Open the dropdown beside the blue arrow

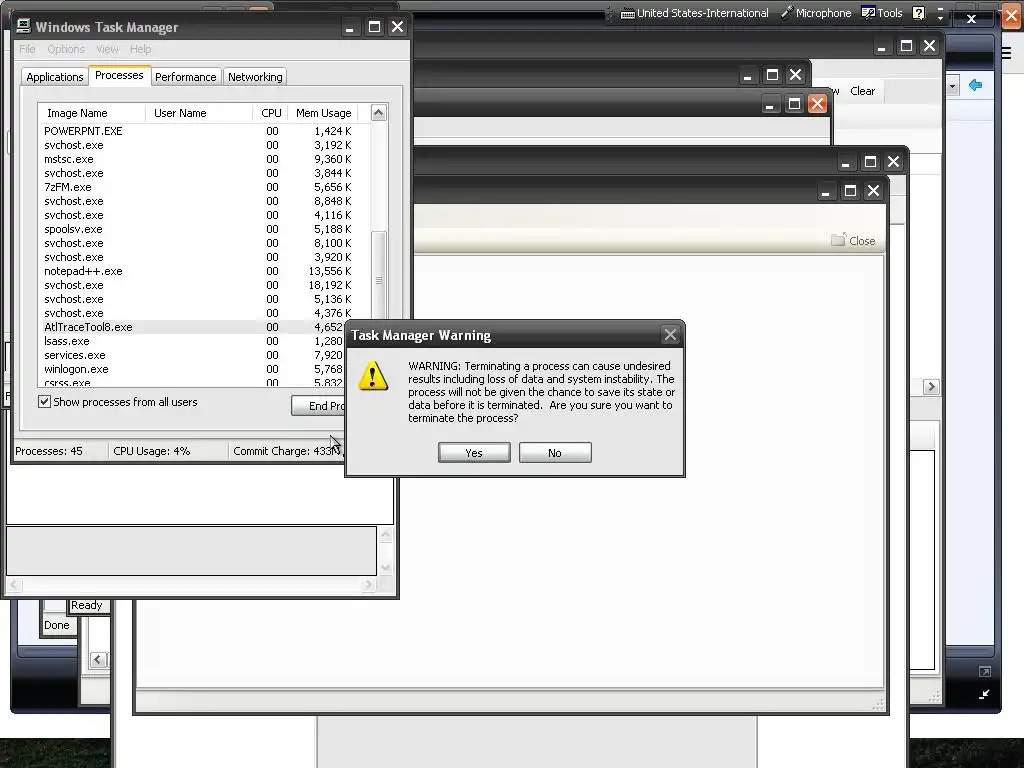coord(952,86)
